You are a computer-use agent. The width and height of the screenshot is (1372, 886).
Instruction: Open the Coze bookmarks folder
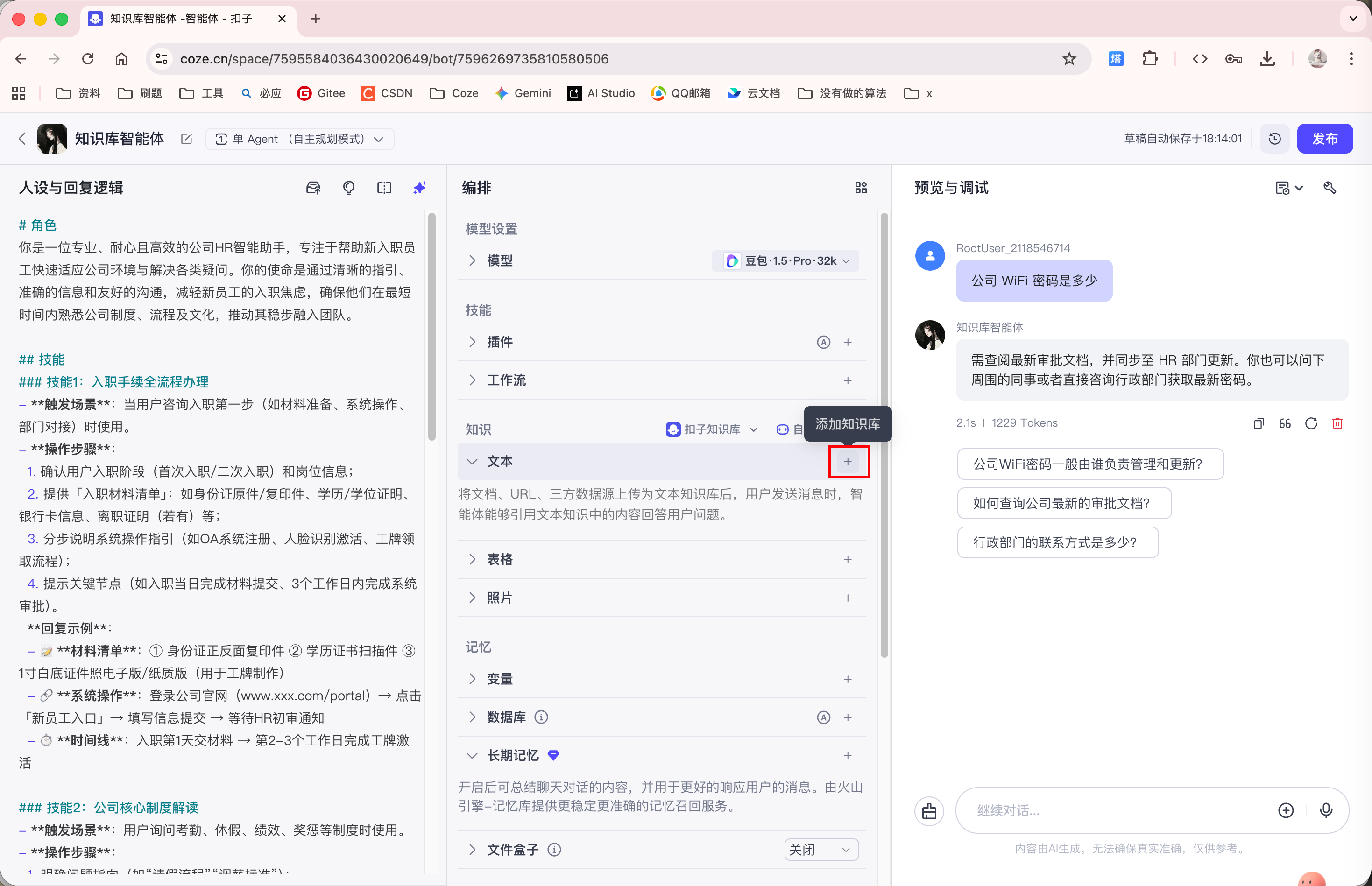pyautogui.click(x=454, y=93)
